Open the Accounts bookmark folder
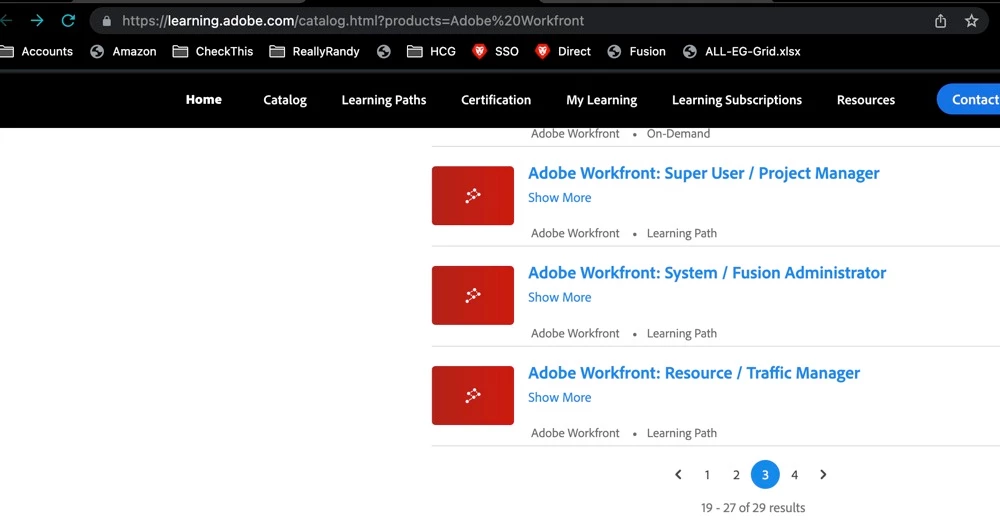This screenshot has height=525, width=1000. coord(36,52)
